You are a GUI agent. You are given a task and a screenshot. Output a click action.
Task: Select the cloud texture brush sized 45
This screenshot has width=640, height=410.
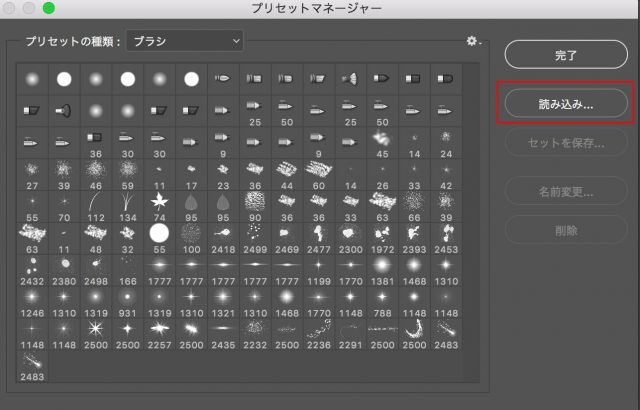tap(382, 140)
